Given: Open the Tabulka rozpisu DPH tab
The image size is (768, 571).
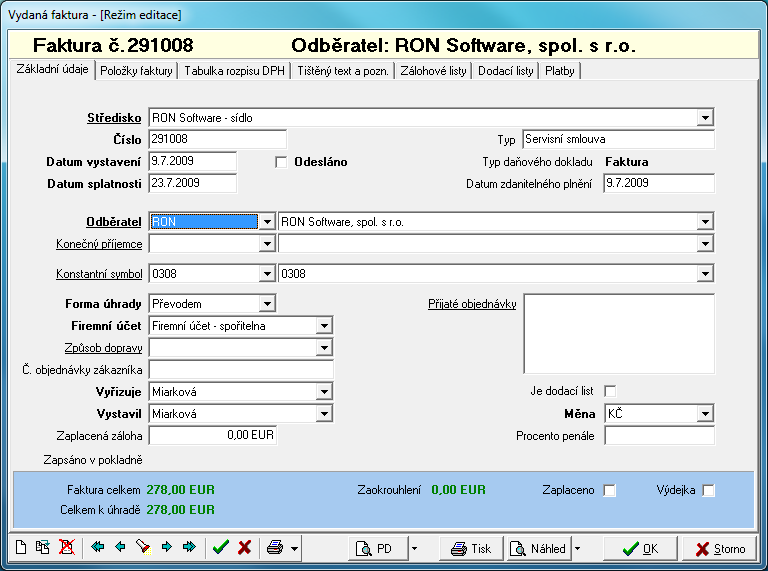Looking at the screenshot, I should [x=234, y=71].
